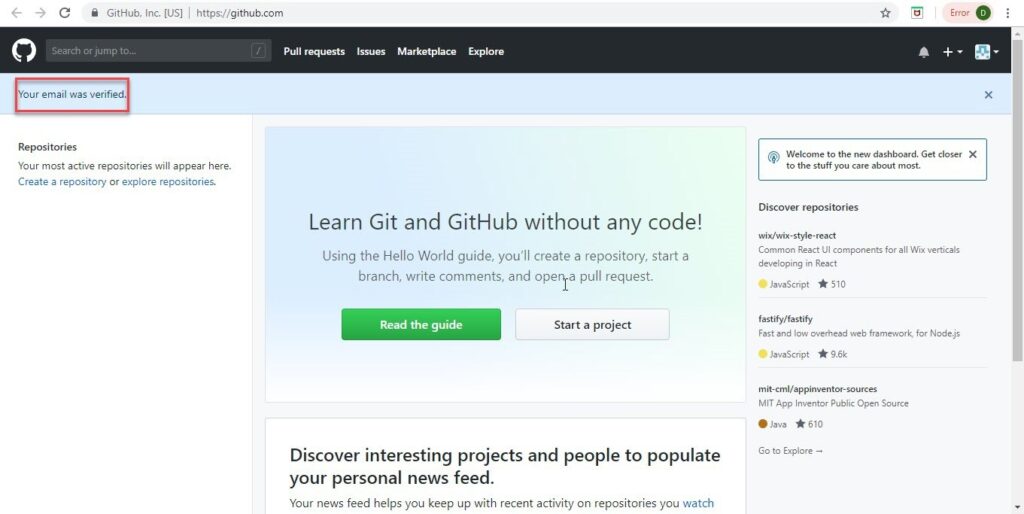This screenshot has width=1024, height=514.
Task: Click the padlock site info icon
Action: [x=95, y=13]
